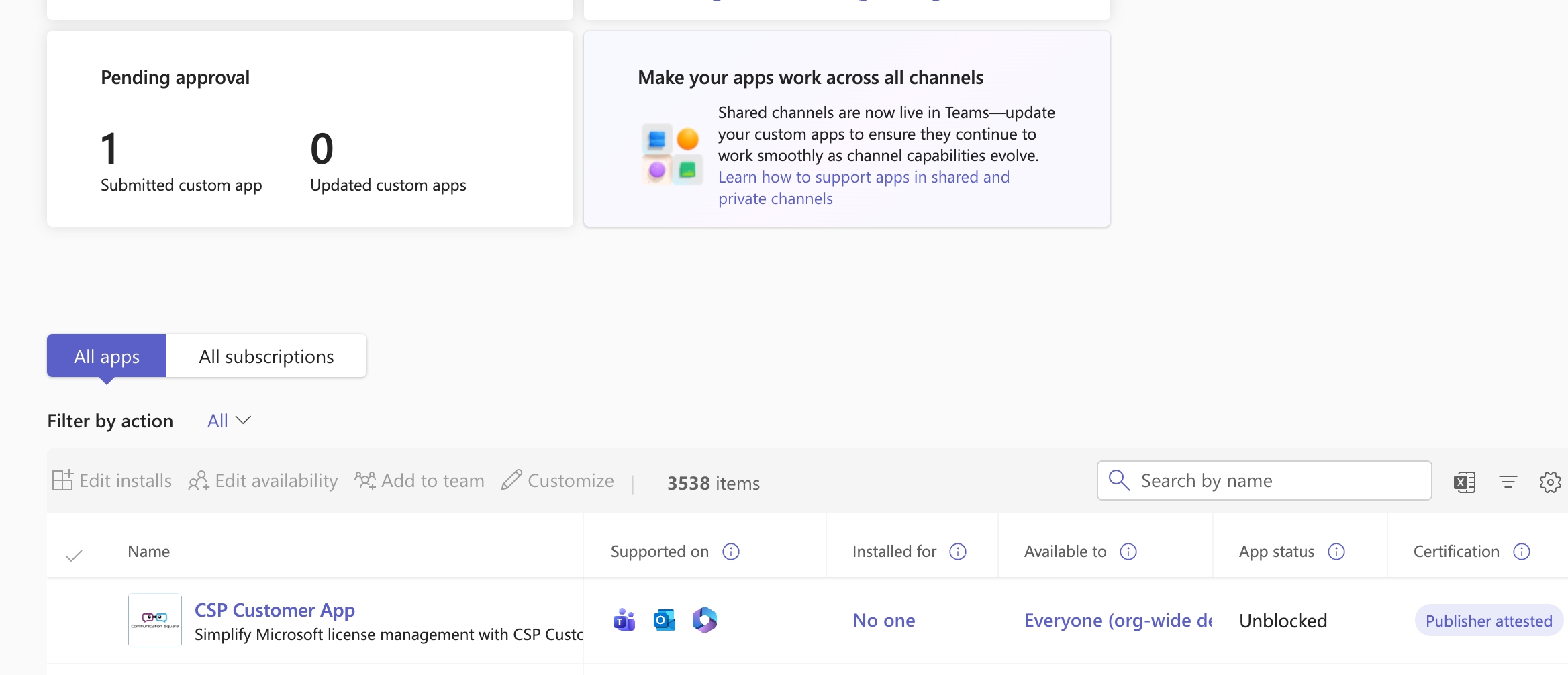
Task: Click Edit availability in the toolbar
Action: tap(263, 480)
